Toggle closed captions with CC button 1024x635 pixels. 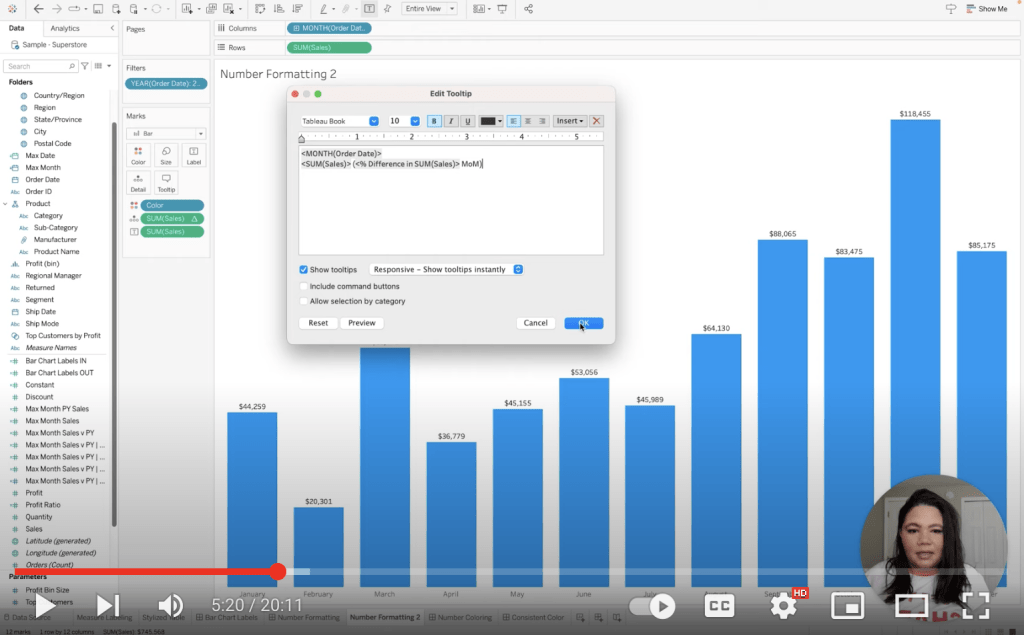[x=719, y=606]
